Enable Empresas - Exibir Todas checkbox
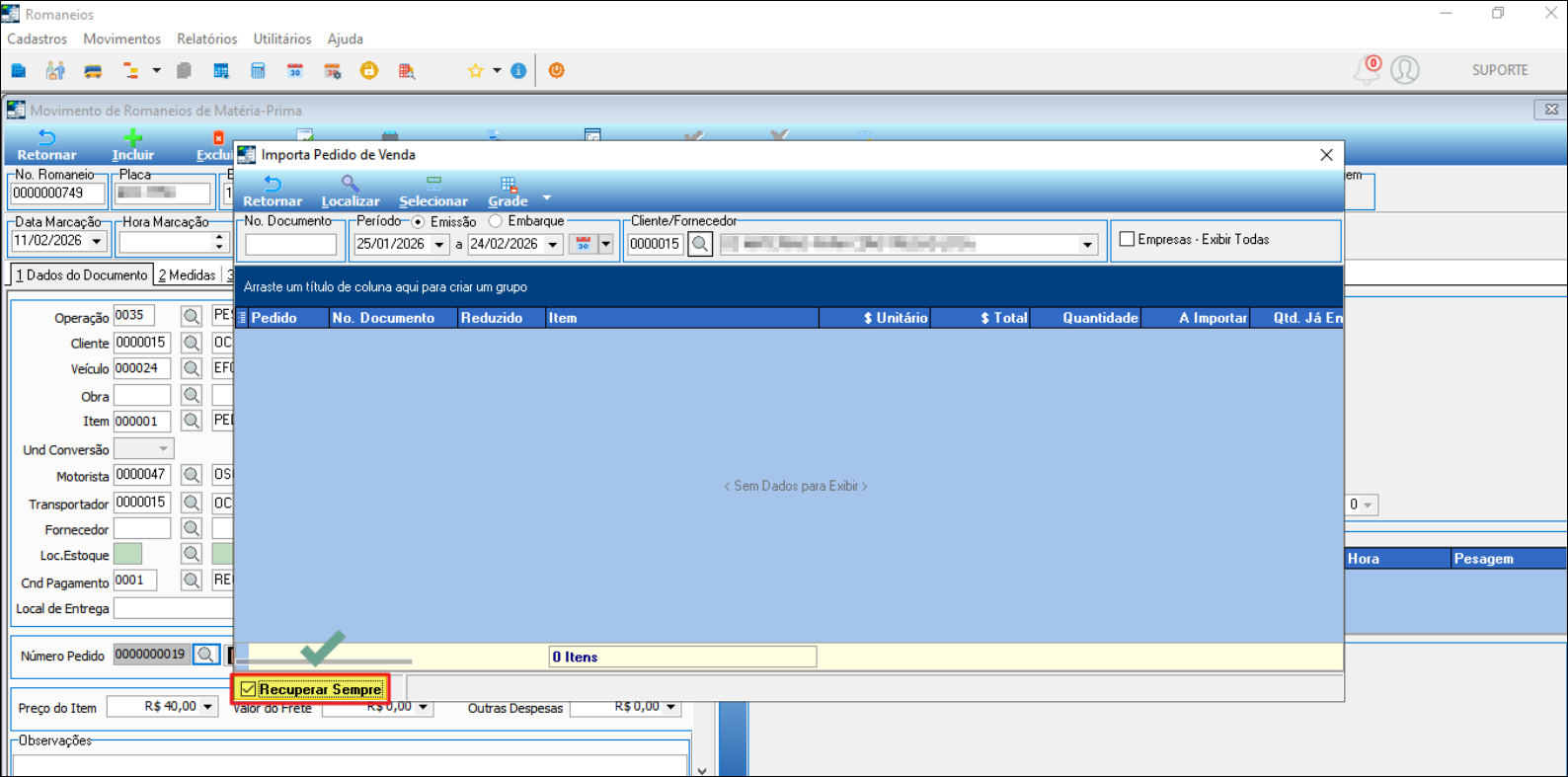1568x777 pixels. 1127,239
